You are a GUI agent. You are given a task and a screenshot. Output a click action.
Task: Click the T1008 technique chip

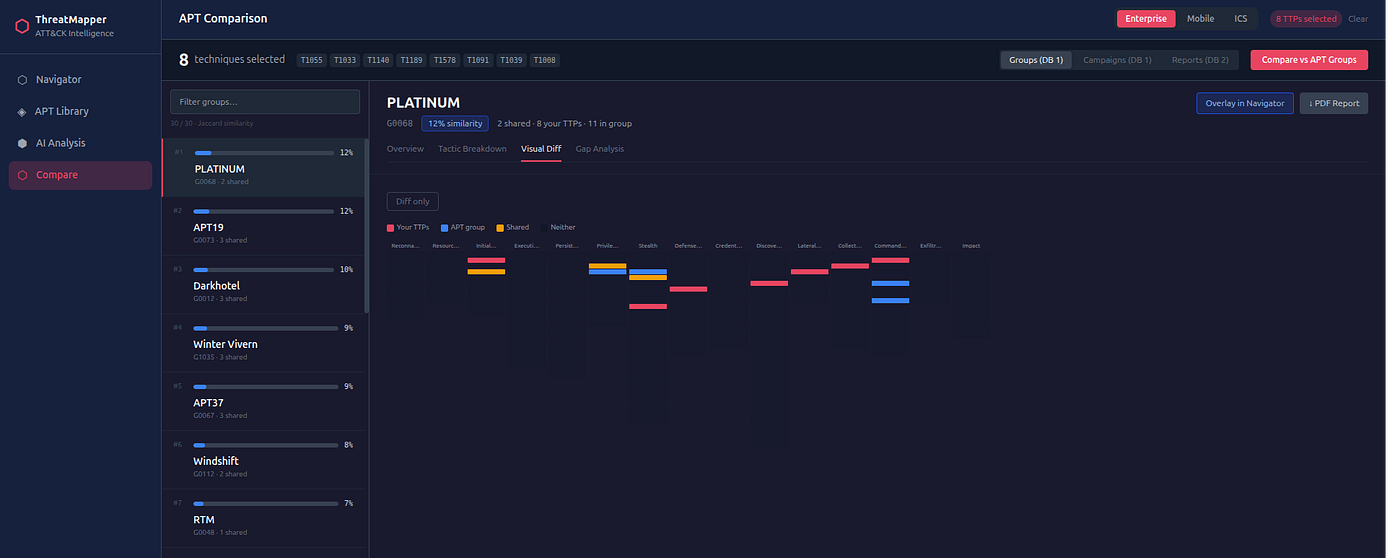(x=545, y=60)
